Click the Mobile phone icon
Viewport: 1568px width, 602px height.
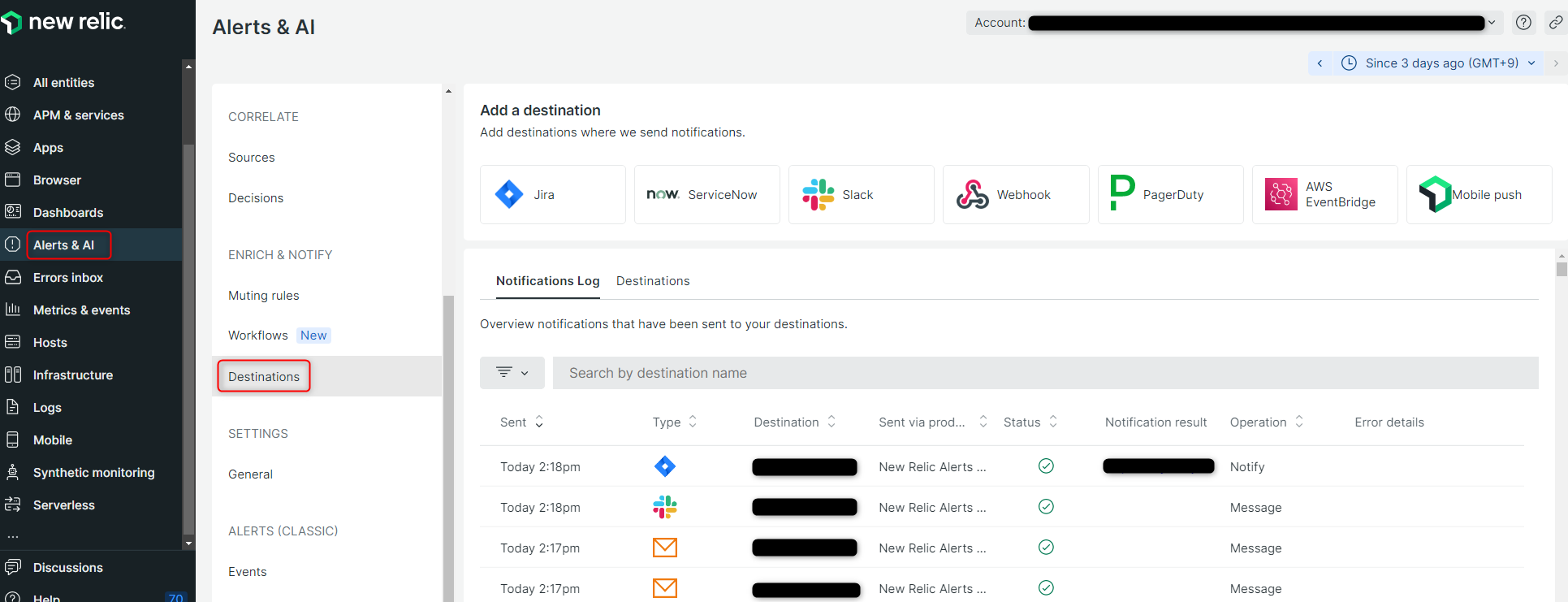pos(12,440)
